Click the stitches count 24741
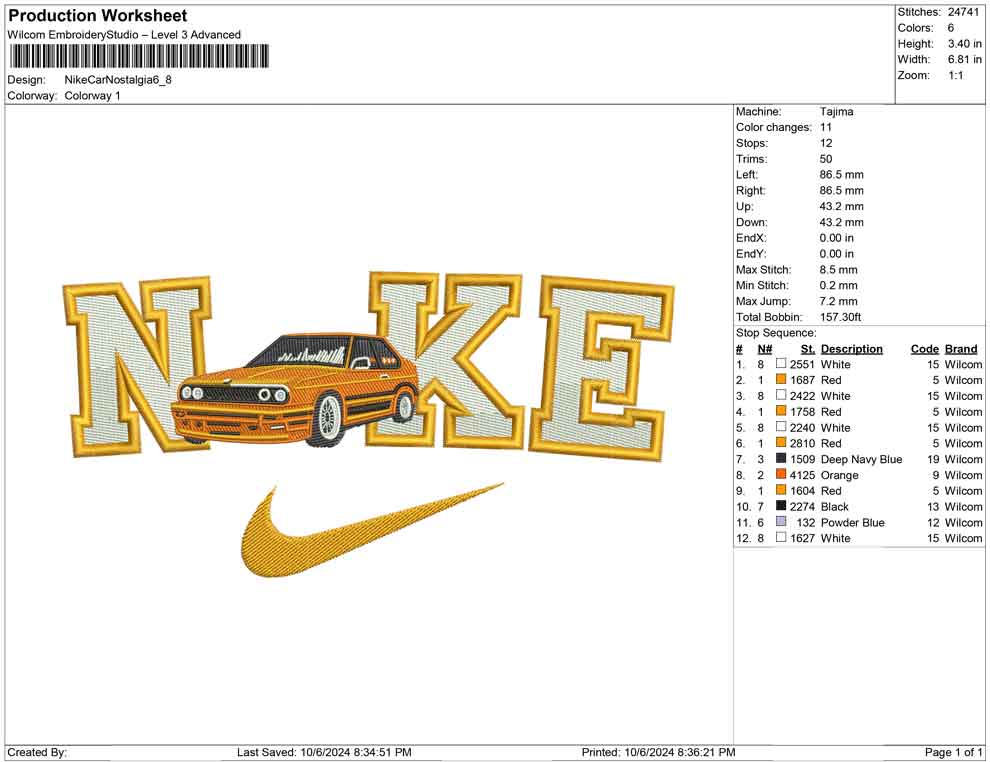990x762 pixels. (x=963, y=12)
